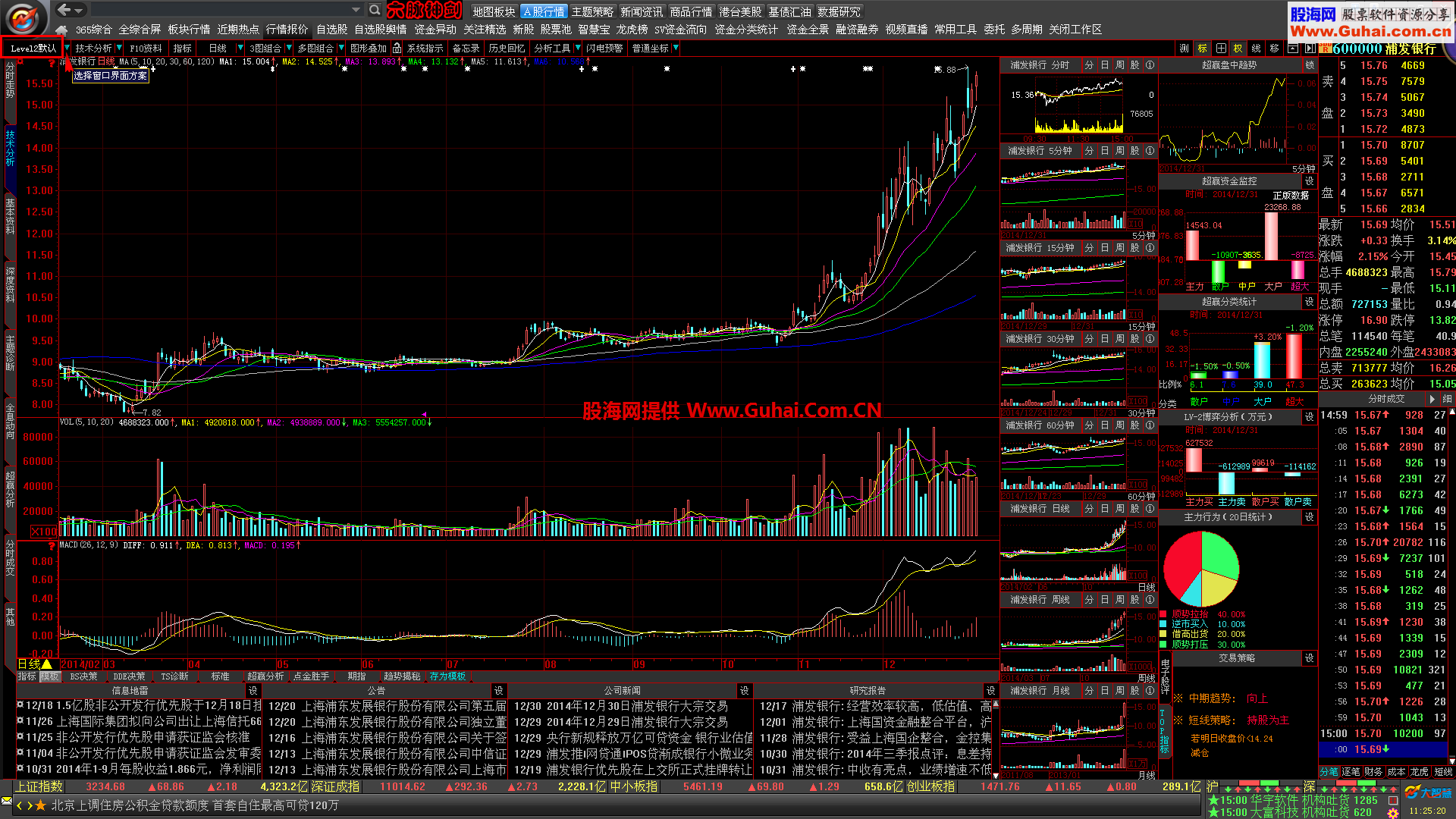Viewport: 1456px width, 819px height.
Task: Expand the 3图组合 dropdown arrow
Action: pyautogui.click(x=289, y=48)
